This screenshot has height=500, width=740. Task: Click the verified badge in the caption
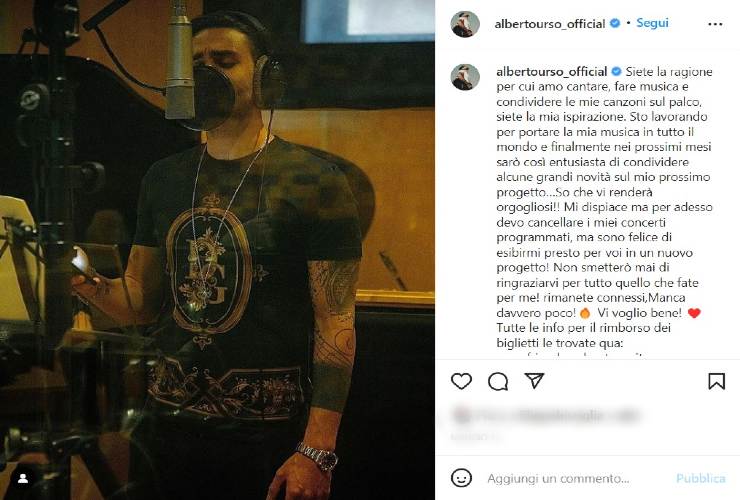616,71
